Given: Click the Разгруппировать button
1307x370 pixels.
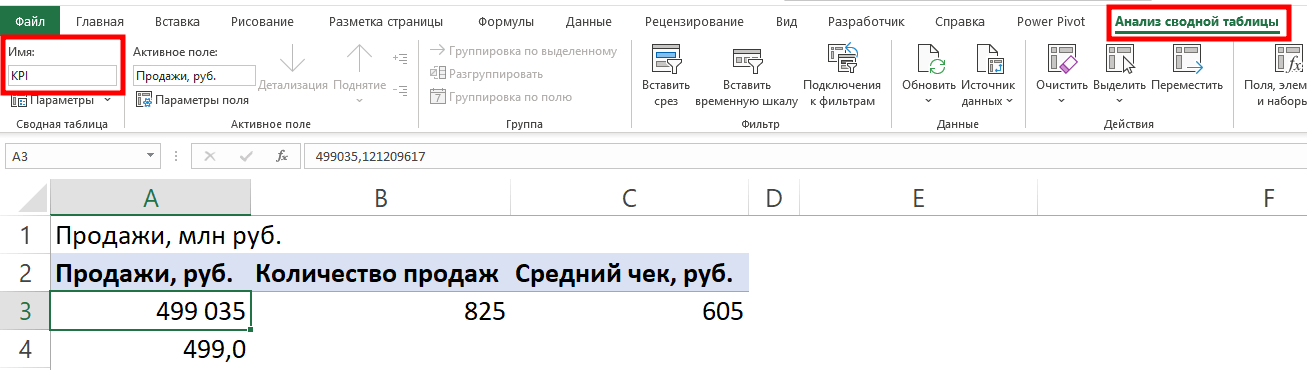Looking at the screenshot, I should [x=486, y=74].
